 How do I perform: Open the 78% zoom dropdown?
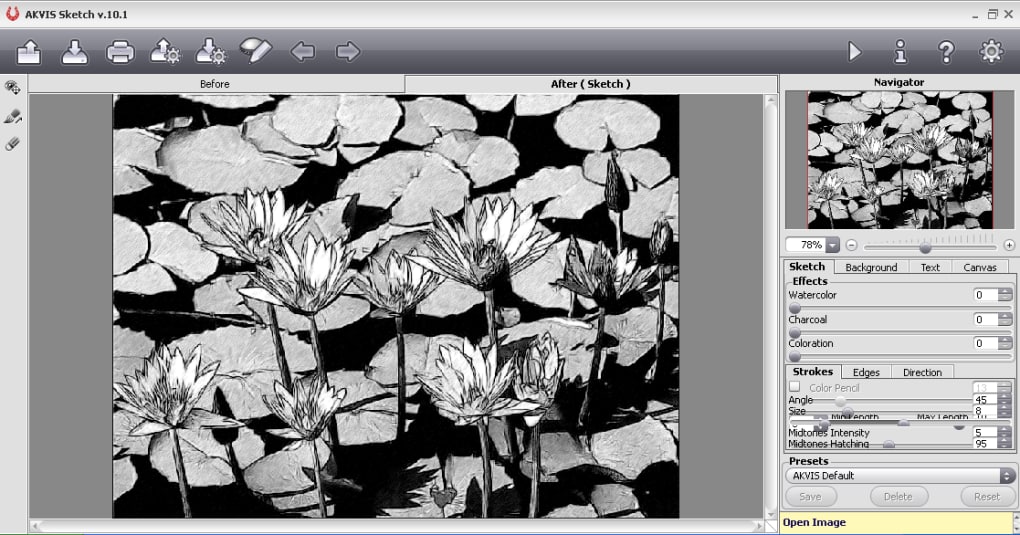point(833,245)
